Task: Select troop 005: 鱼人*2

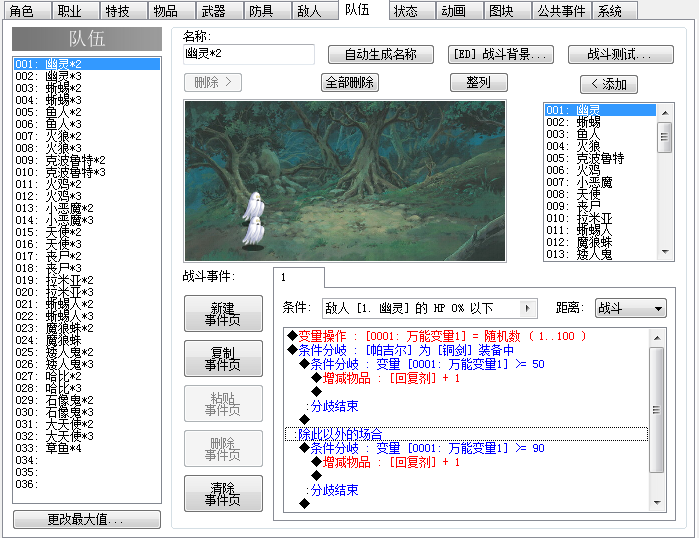Action: pyautogui.click(x=87, y=112)
